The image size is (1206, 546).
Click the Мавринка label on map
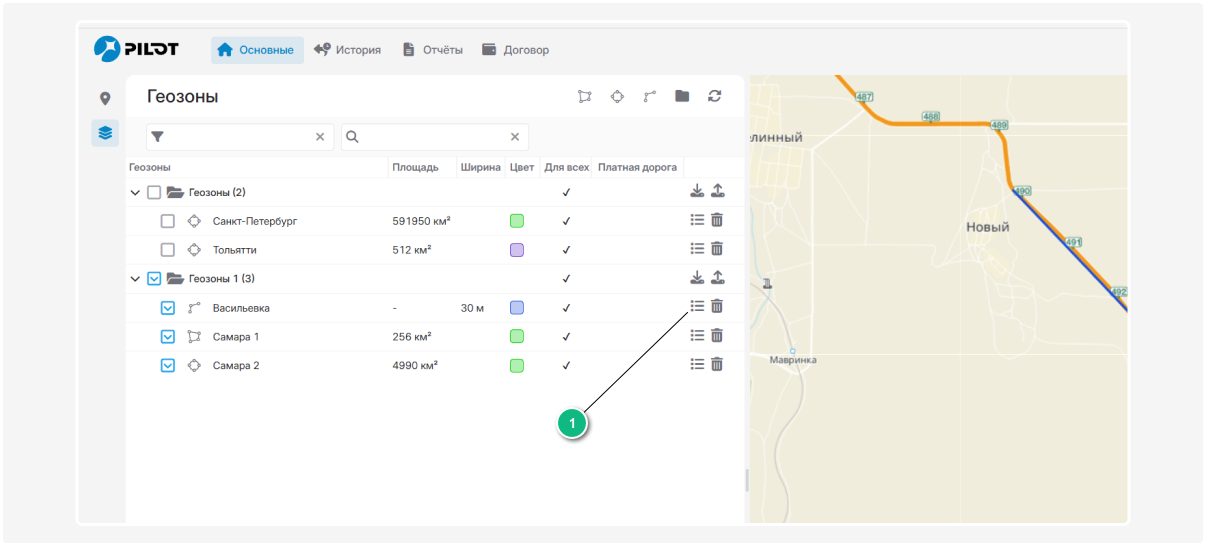793,360
